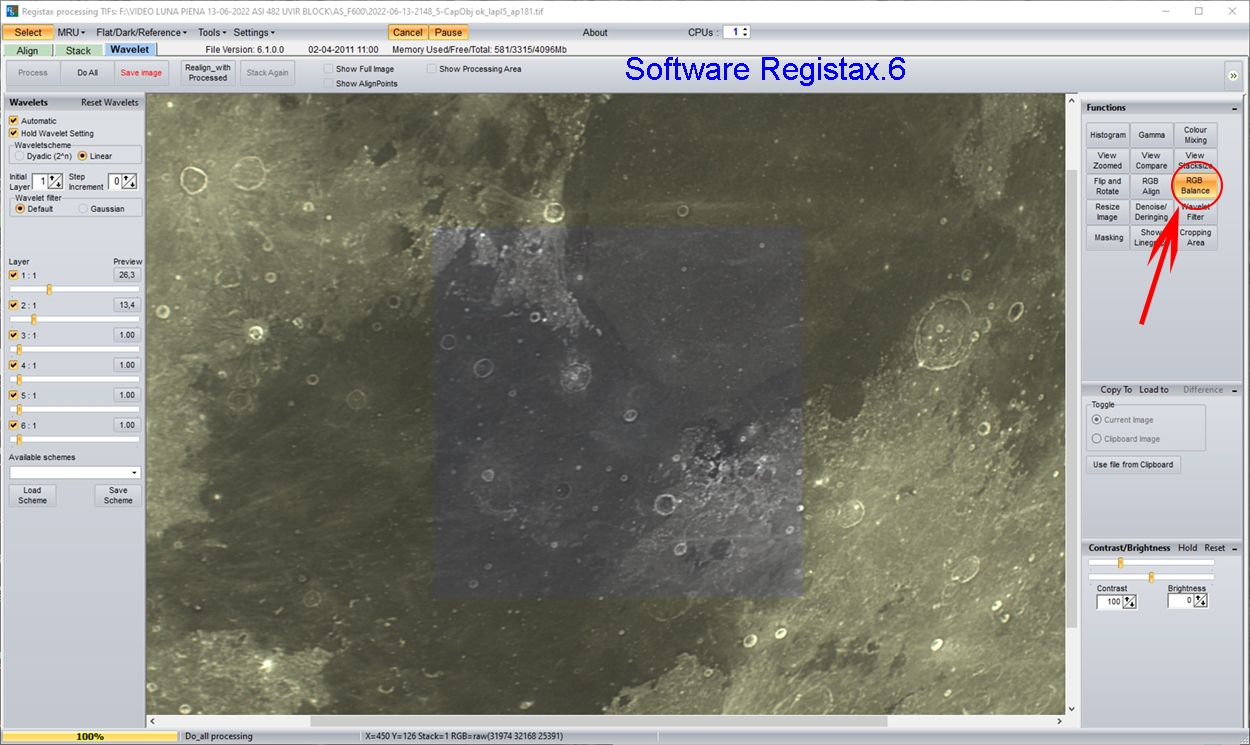Click the Load Scheme button

[x=33, y=495]
